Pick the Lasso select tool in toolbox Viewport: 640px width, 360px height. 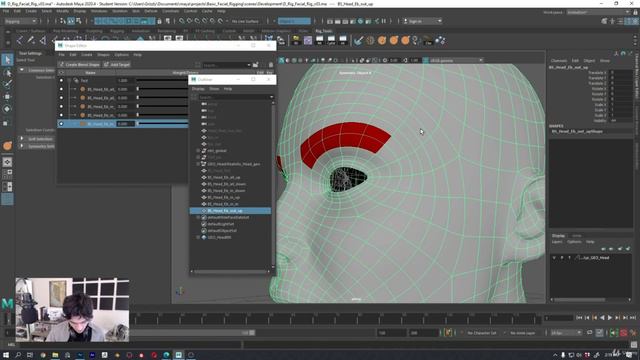(7, 73)
